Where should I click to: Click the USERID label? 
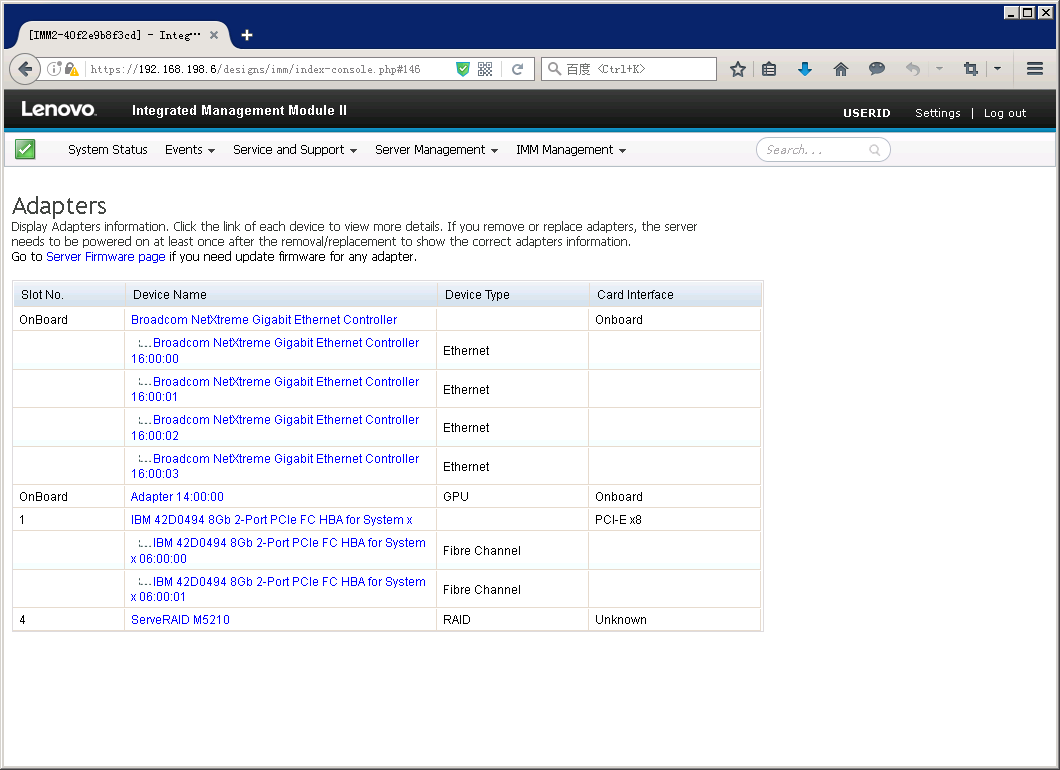(x=866, y=113)
